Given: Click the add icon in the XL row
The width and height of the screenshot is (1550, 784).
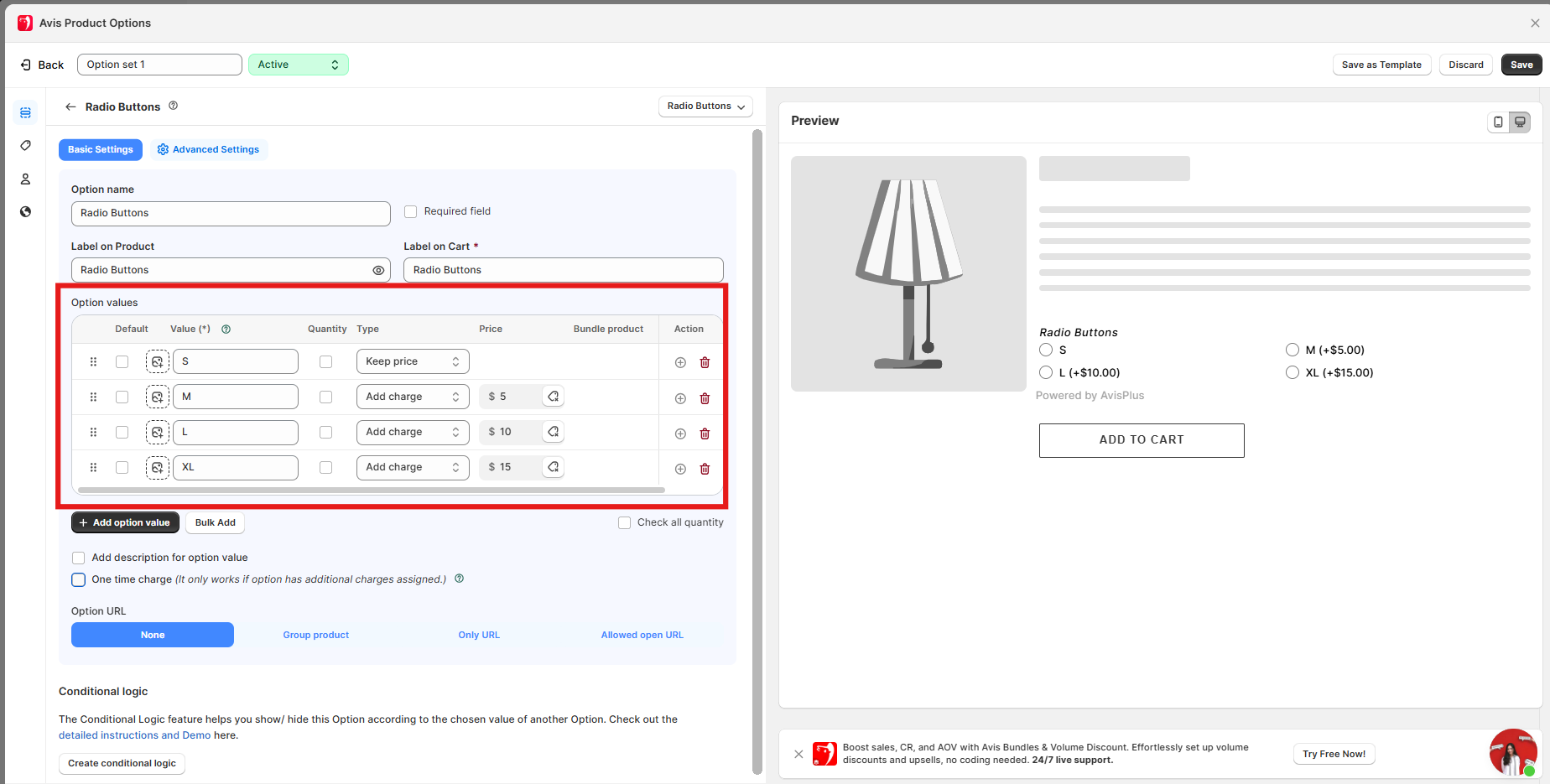Looking at the screenshot, I should [x=680, y=469].
